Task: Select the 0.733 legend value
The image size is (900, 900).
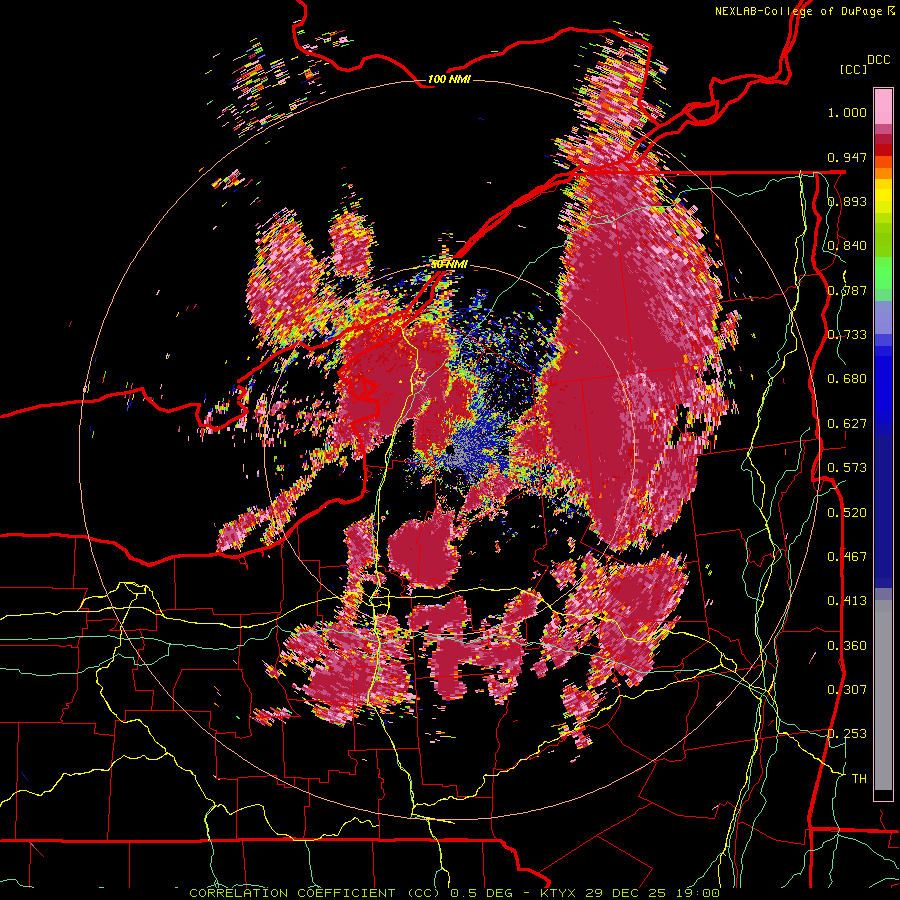Action: pos(847,335)
